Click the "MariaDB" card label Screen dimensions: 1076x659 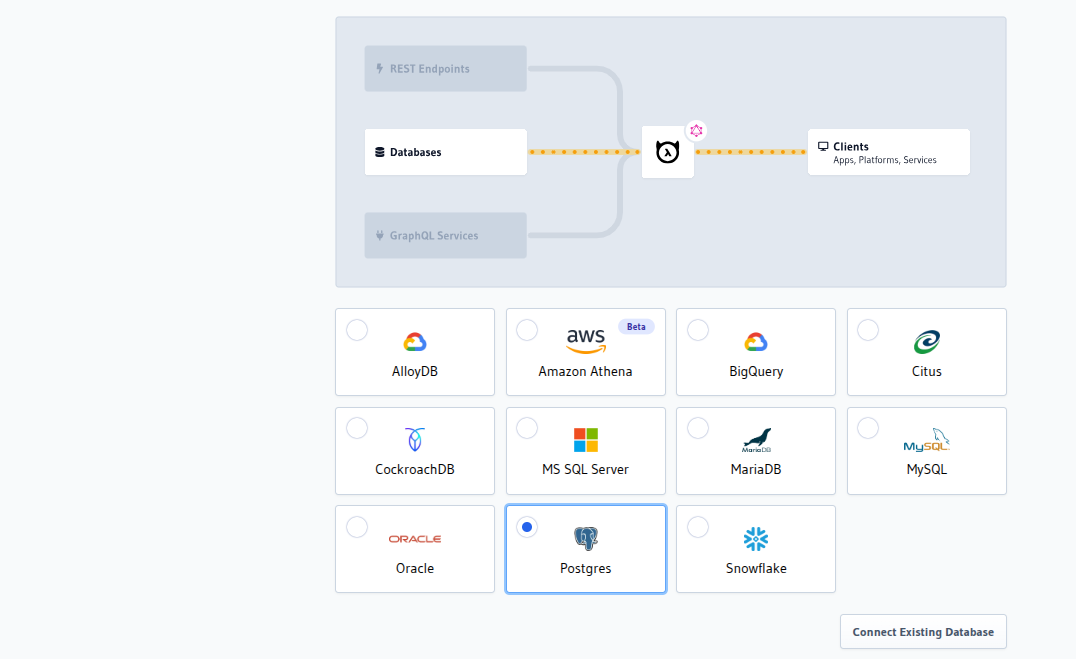(x=756, y=470)
